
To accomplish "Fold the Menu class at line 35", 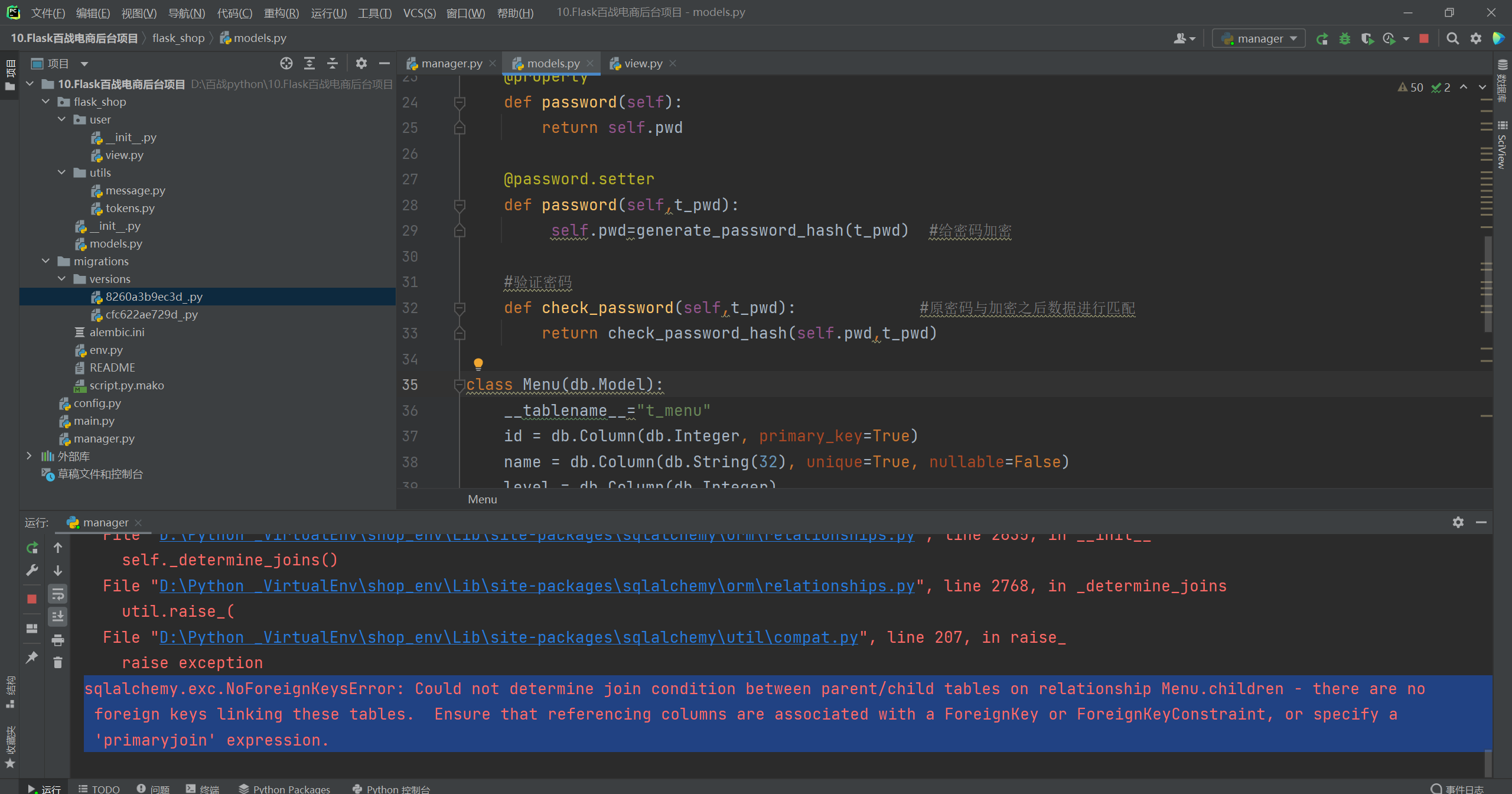I will pos(460,385).
